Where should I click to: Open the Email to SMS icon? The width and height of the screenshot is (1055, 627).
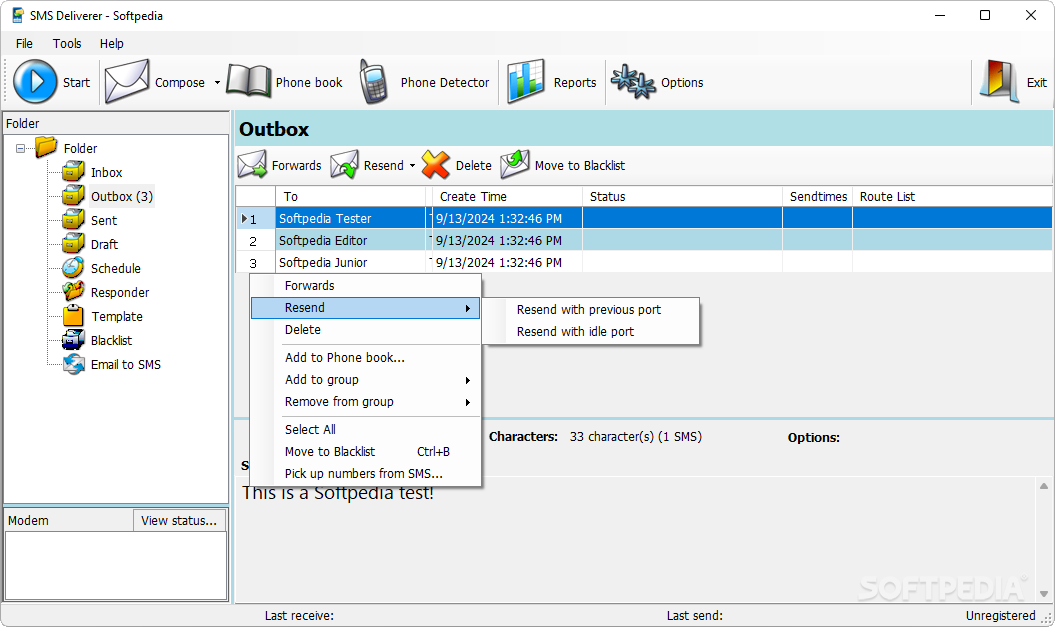pos(73,364)
